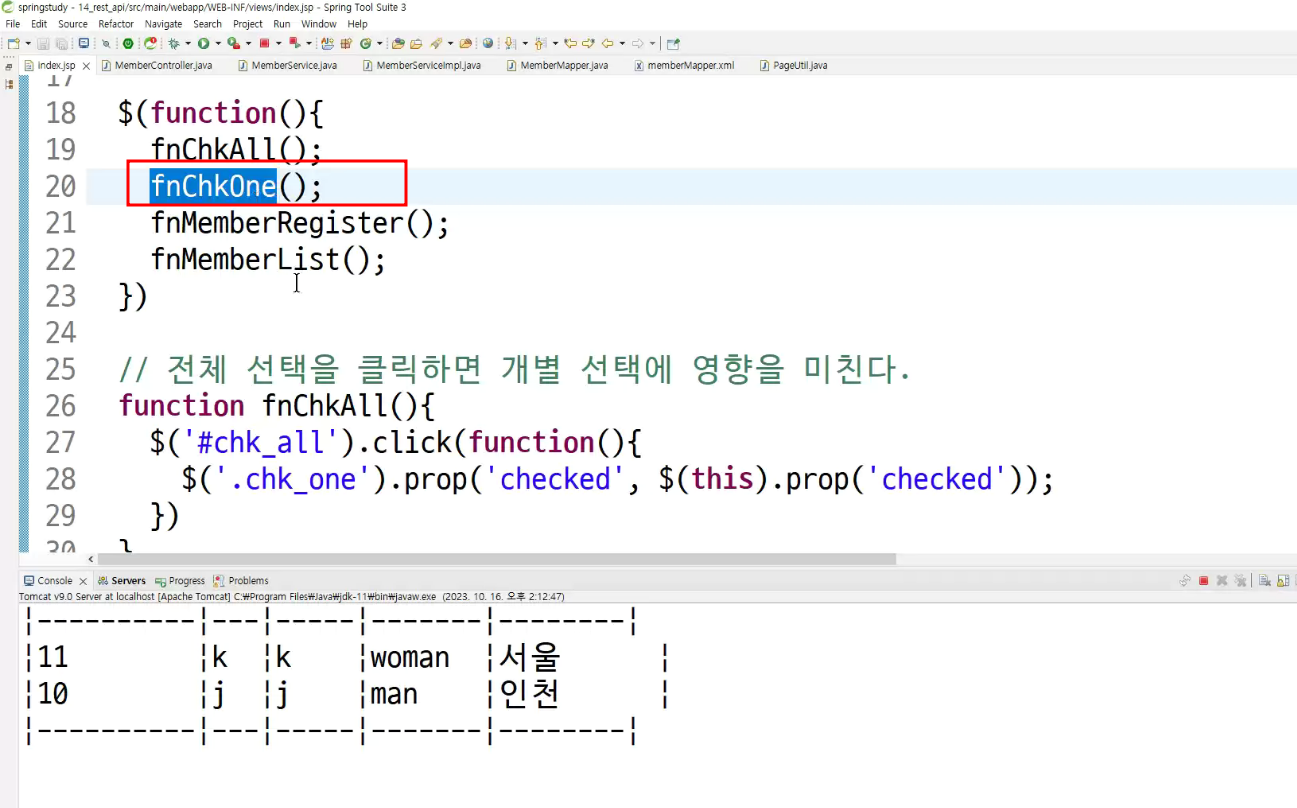Click the Save All toolbar icon

click(x=62, y=44)
